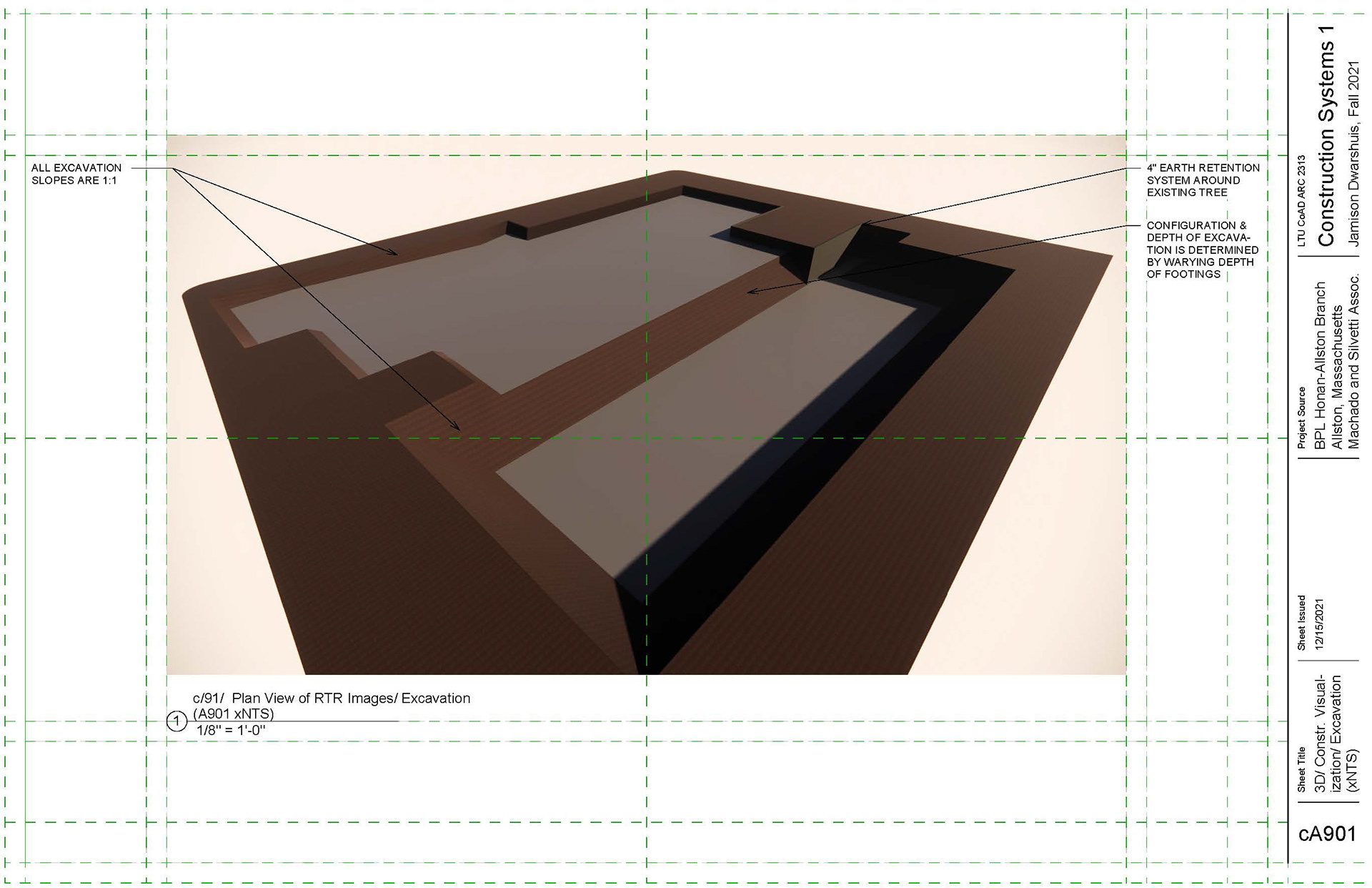Click the "Machado and Silvetti Assoc." text
Screen dimensions: 1372x888
click(1353, 361)
